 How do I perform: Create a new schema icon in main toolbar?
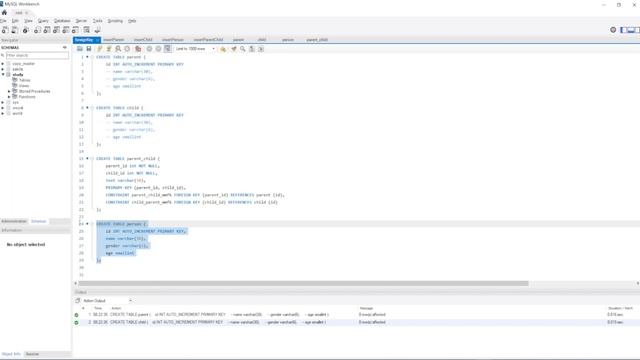coord(38,30)
